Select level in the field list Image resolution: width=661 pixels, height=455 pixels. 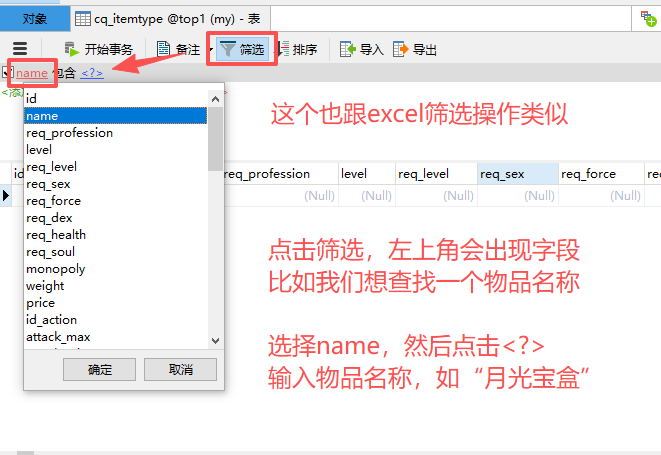click(116, 150)
